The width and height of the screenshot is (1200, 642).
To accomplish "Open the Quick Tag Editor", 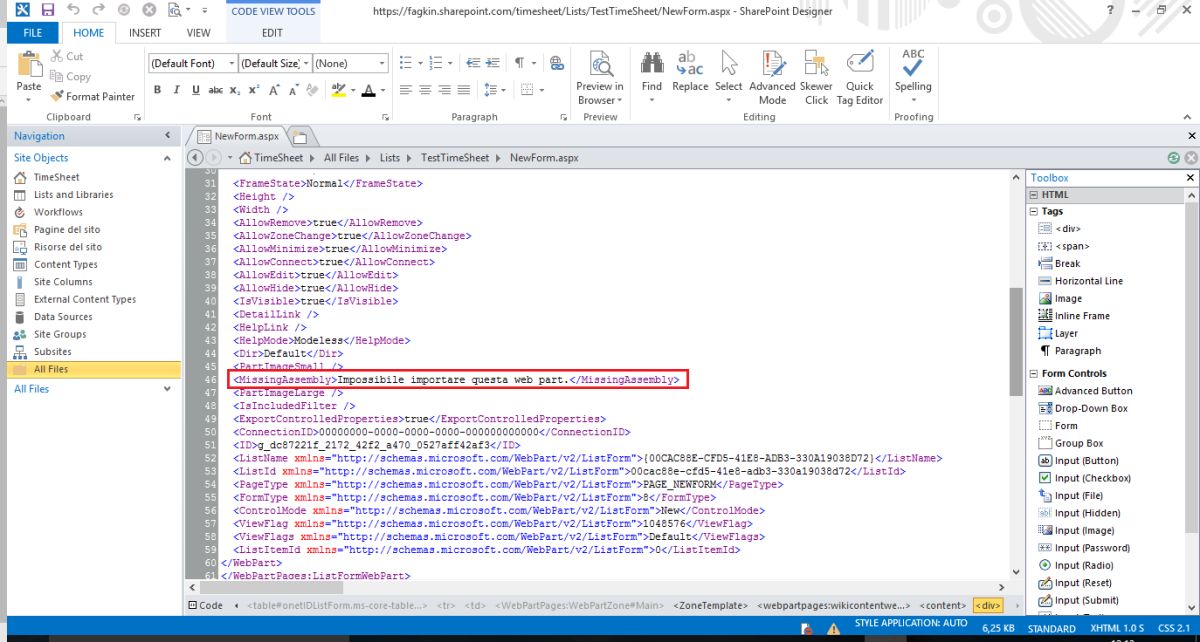I will pos(860,76).
